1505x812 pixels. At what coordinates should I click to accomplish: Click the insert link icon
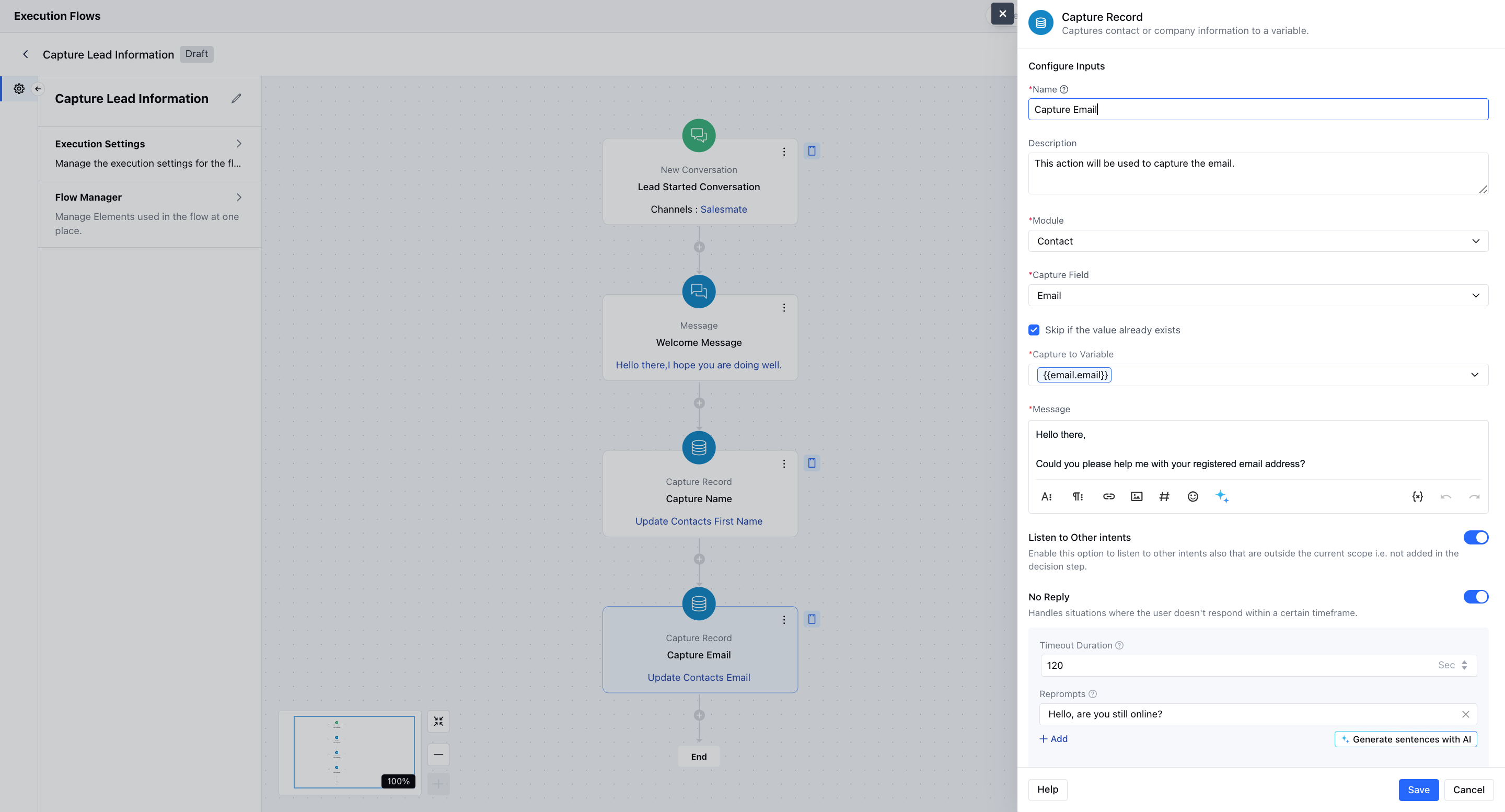1108,496
